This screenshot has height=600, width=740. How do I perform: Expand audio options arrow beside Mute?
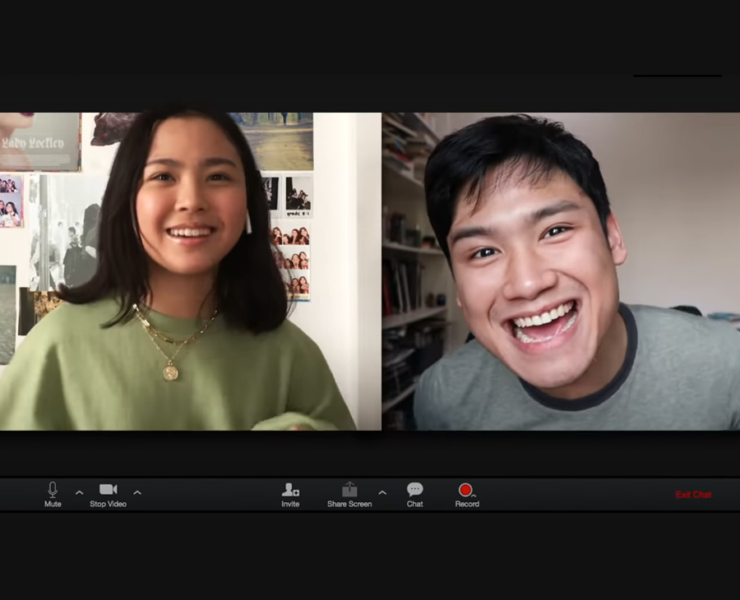pos(79,492)
